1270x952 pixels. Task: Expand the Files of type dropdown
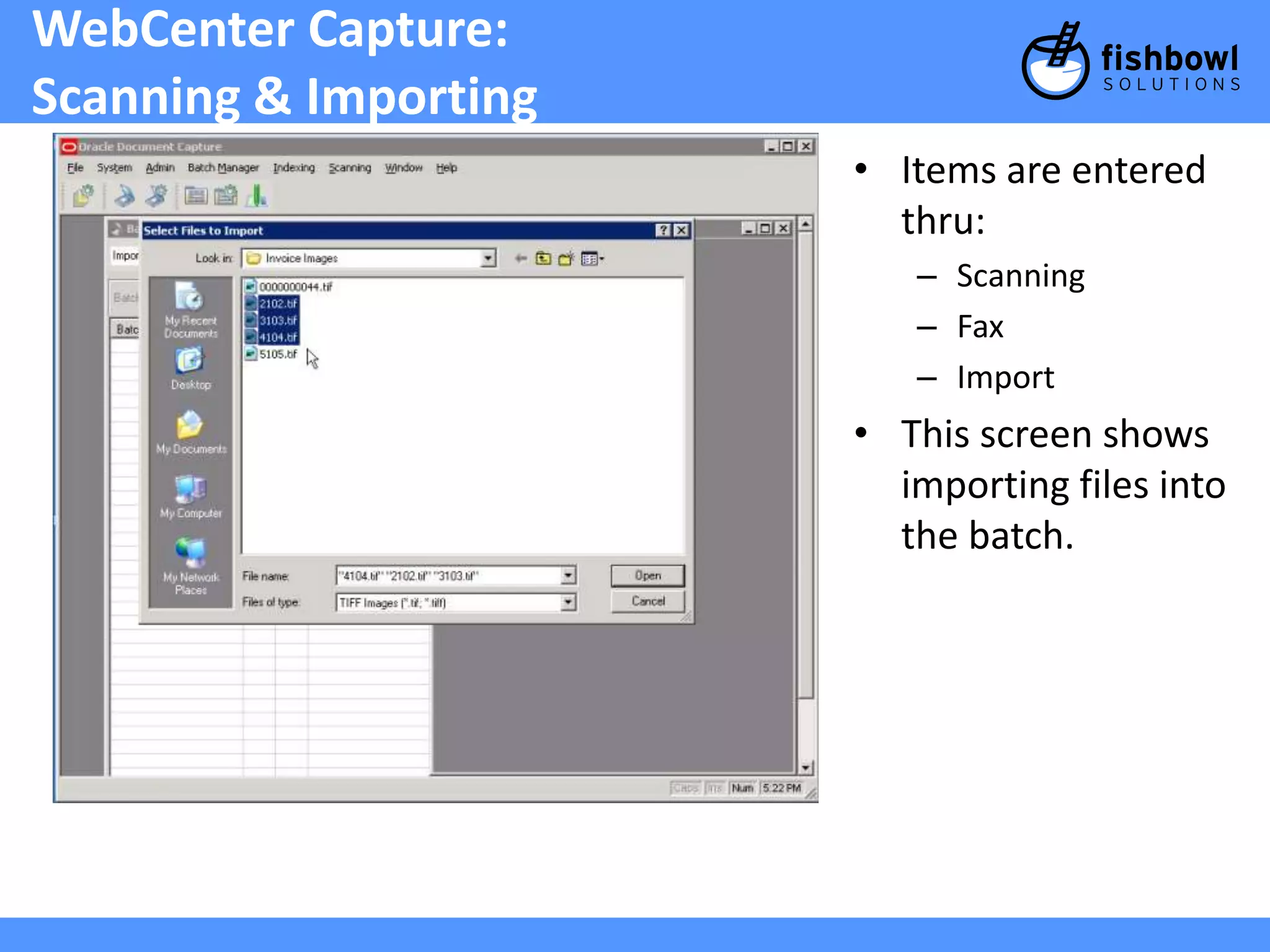(568, 602)
